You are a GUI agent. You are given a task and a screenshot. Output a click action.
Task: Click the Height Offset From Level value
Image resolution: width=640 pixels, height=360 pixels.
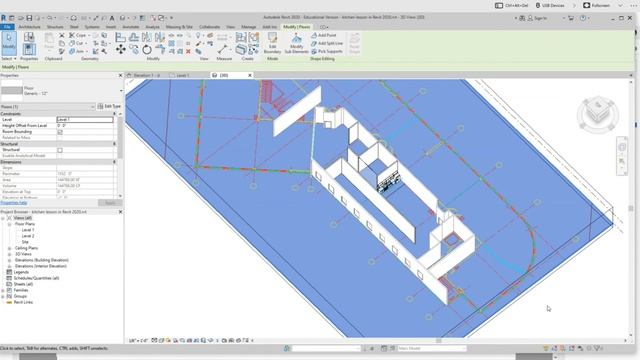tap(85, 126)
